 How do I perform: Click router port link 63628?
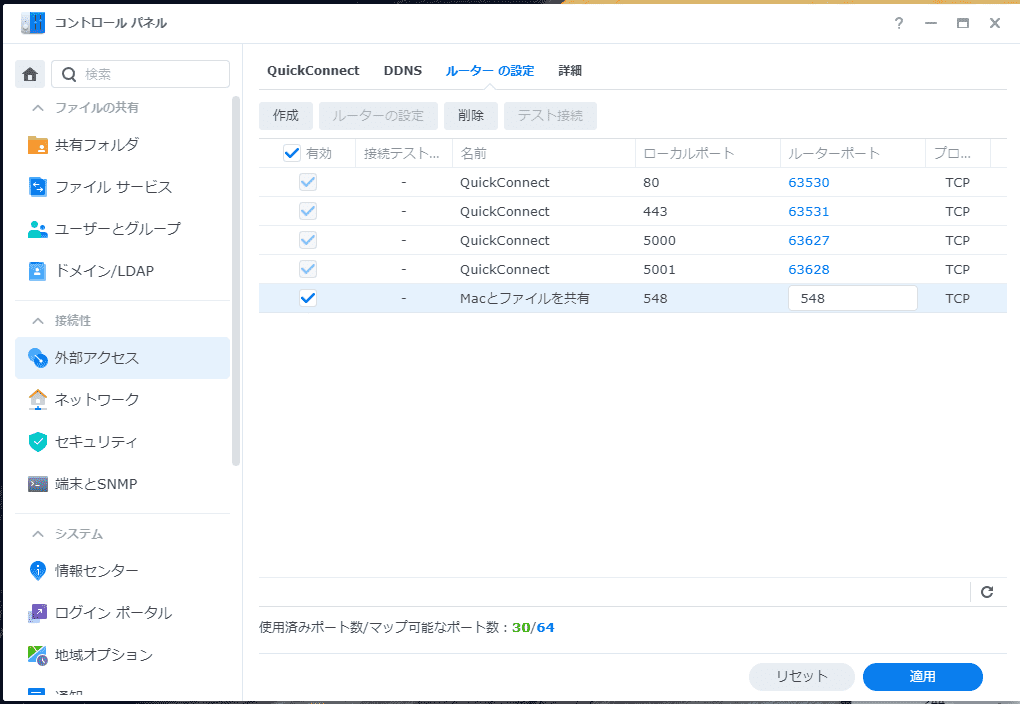[x=809, y=269]
